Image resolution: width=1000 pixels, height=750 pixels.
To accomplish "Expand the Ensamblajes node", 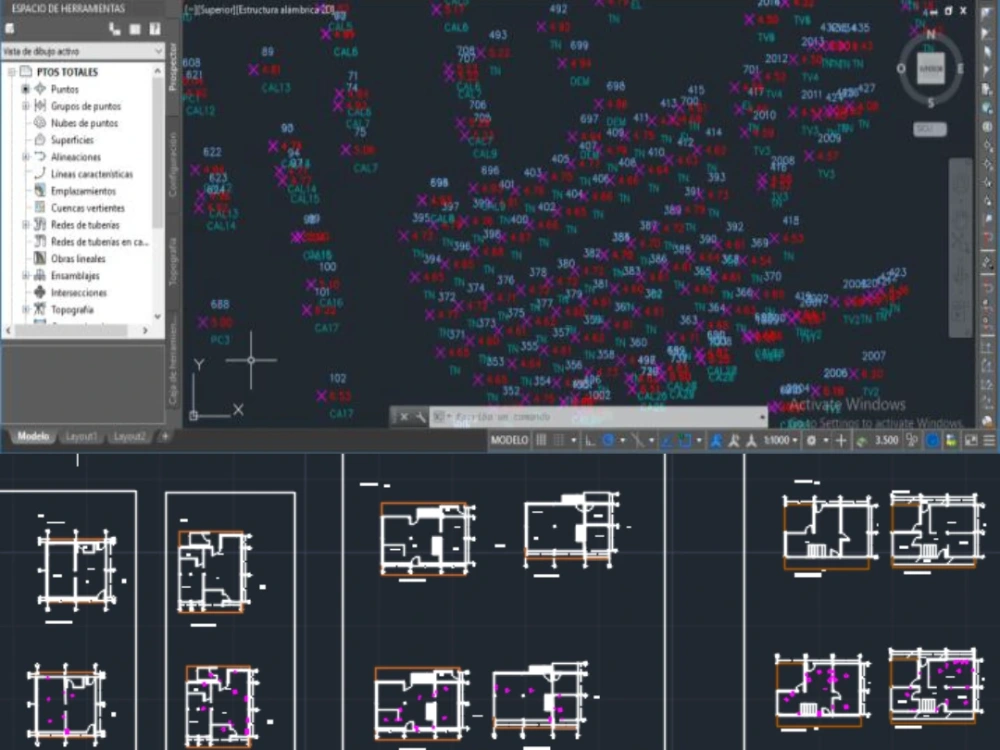I will (26, 276).
